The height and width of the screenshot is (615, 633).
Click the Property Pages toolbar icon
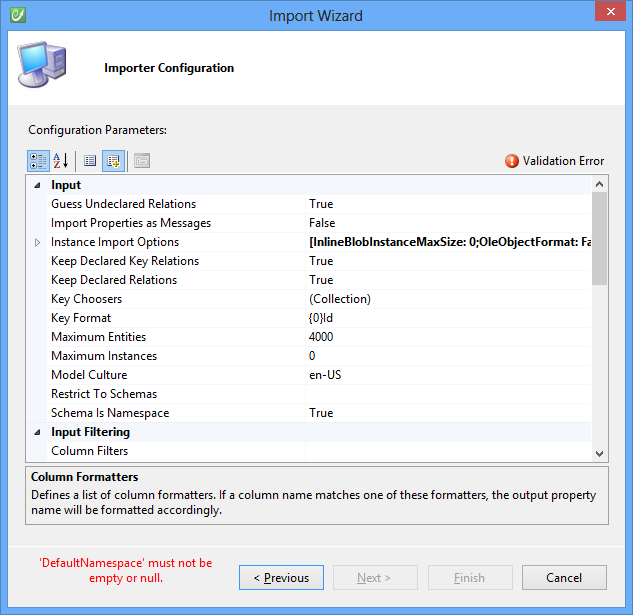(x=142, y=161)
